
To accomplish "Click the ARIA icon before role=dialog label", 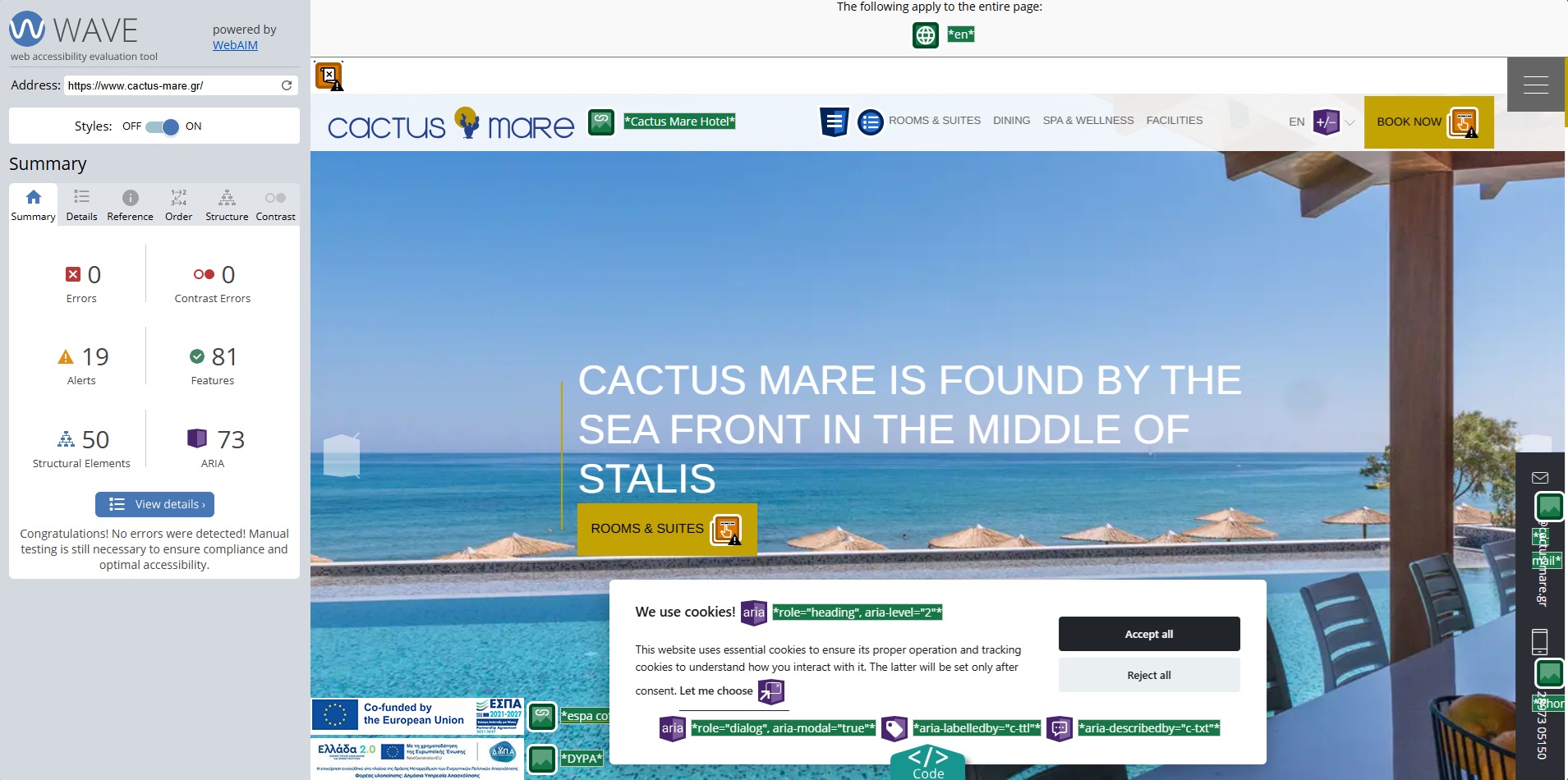I will [673, 728].
